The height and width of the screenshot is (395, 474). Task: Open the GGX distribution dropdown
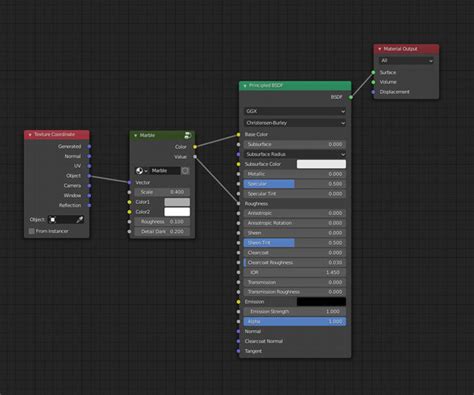tap(295, 111)
